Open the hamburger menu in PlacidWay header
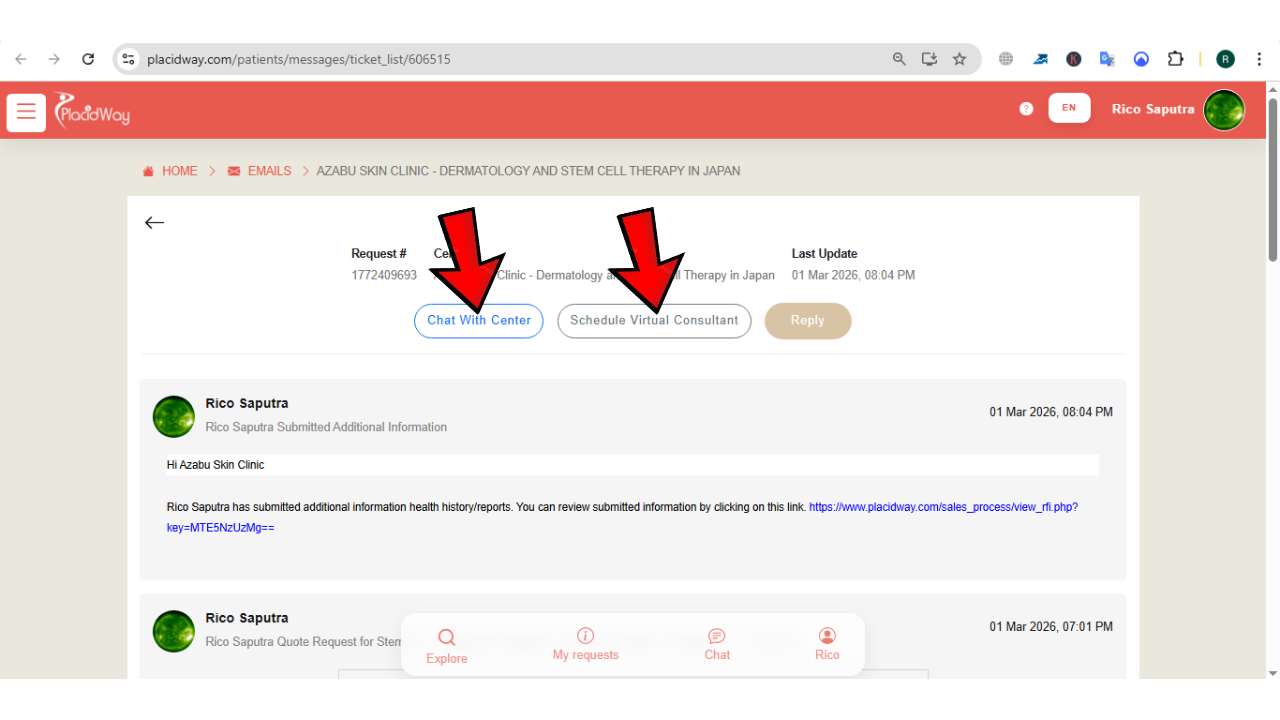This screenshot has height=720, width=1280. tap(26, 112)
